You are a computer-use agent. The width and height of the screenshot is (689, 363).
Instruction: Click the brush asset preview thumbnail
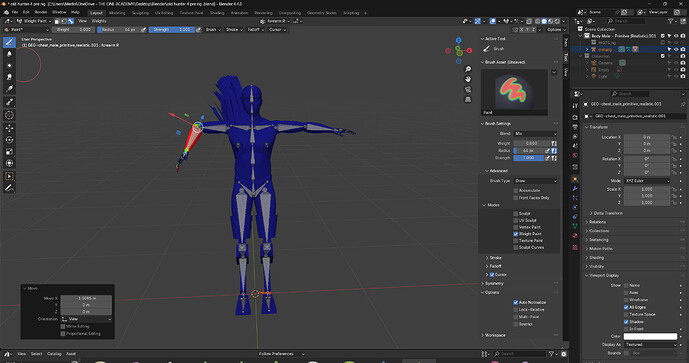(514, 92)
